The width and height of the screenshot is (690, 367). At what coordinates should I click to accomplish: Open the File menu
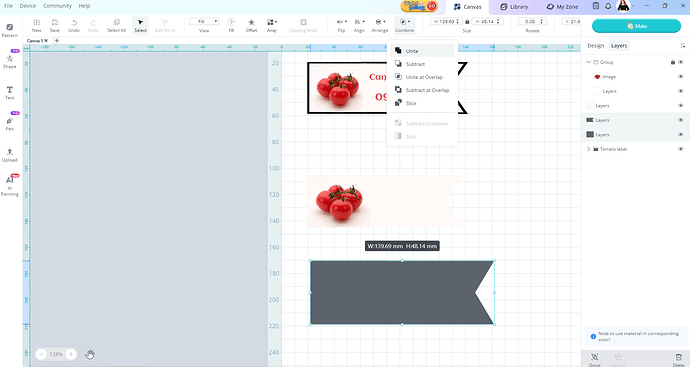(8, 6)
